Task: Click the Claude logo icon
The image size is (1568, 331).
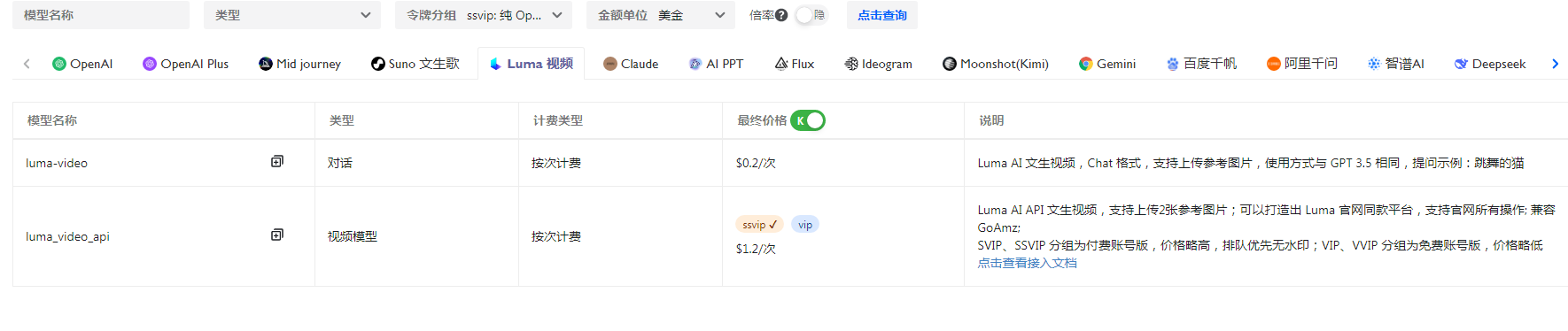Action: click(610, 64)
